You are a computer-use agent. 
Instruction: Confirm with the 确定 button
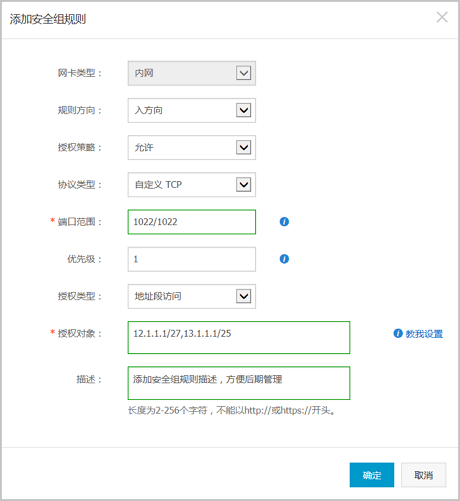click(372, 475)
